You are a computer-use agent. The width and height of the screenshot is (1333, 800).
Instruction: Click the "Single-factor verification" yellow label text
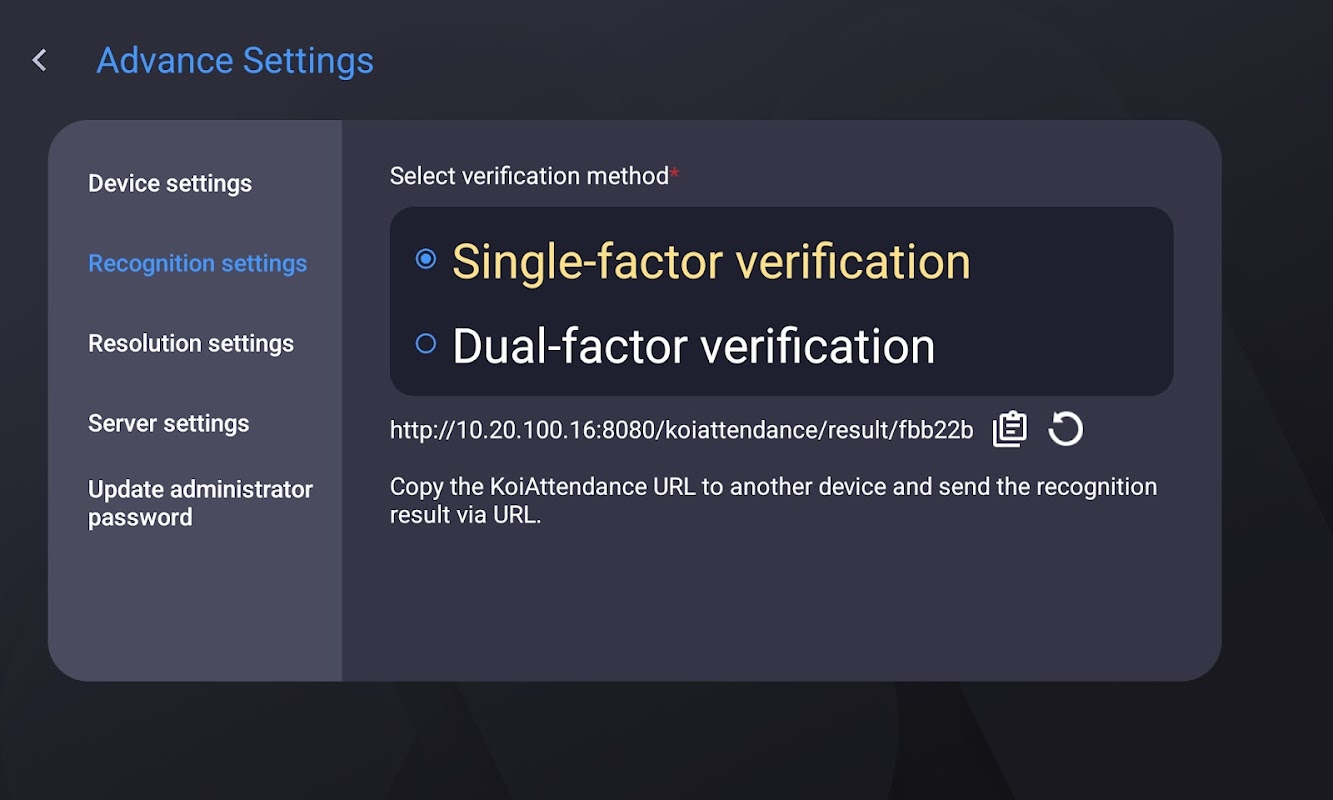711,262
